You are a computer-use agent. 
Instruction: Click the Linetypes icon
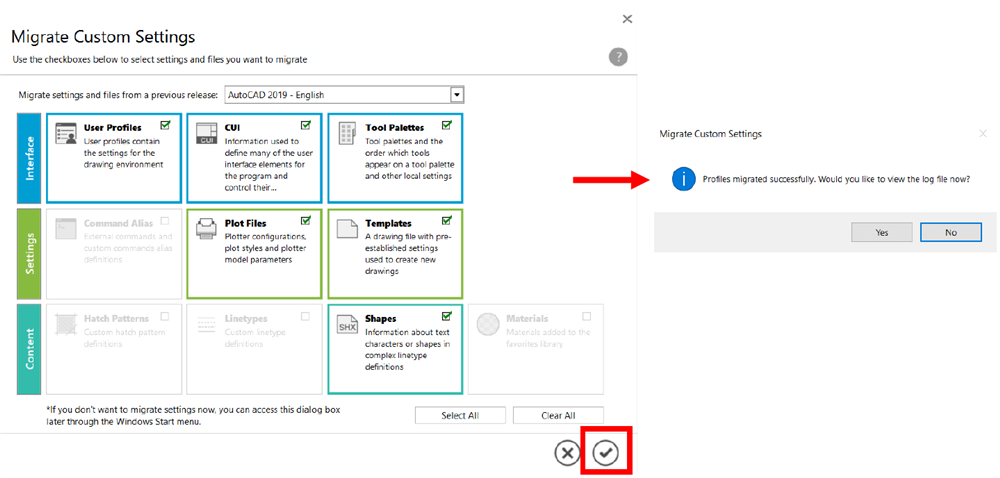tap(207, 324)
